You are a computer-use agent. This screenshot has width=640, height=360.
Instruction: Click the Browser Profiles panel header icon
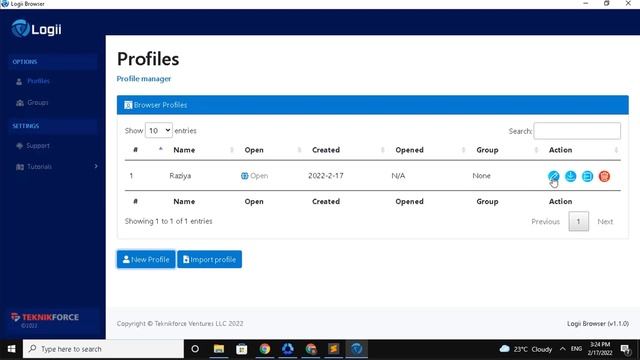point(128,105)
